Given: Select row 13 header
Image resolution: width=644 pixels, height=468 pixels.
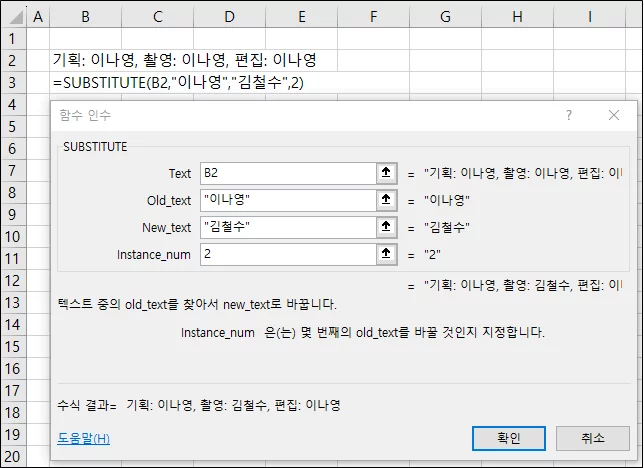Looking at the screenshot, I should point(14,303).
